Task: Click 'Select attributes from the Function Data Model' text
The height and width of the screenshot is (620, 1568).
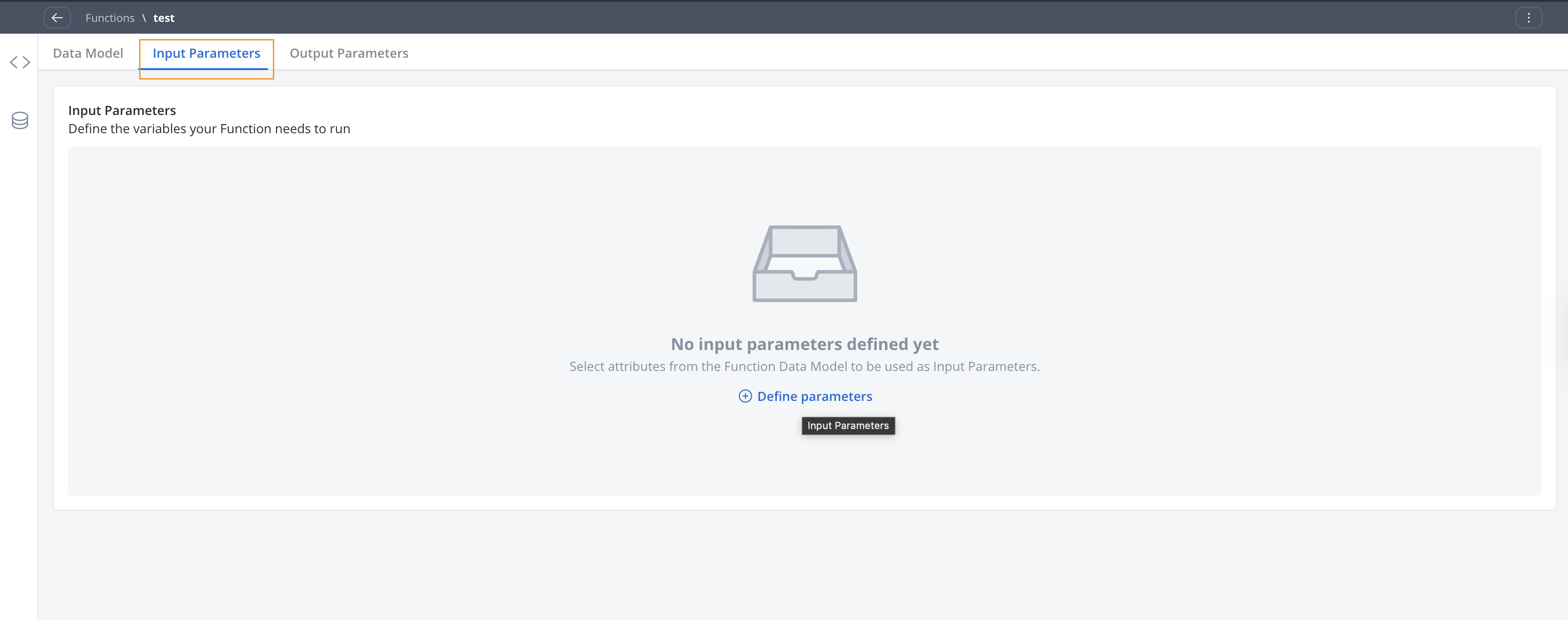Action: (x=804, y=366)
